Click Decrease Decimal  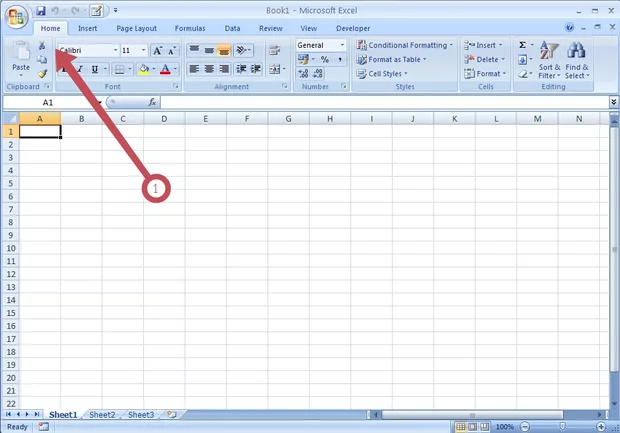[318, 74]
